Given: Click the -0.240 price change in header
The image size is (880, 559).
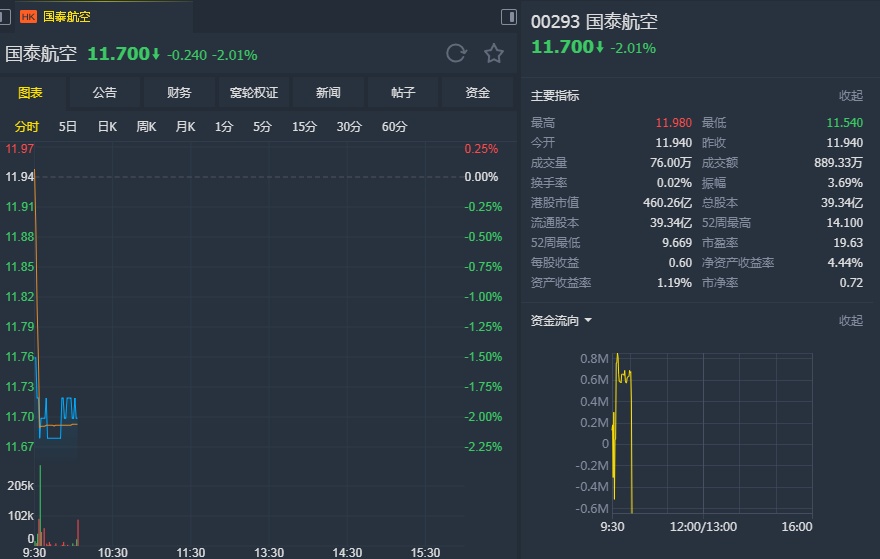Looking at the screenshot, I should 187,55.
